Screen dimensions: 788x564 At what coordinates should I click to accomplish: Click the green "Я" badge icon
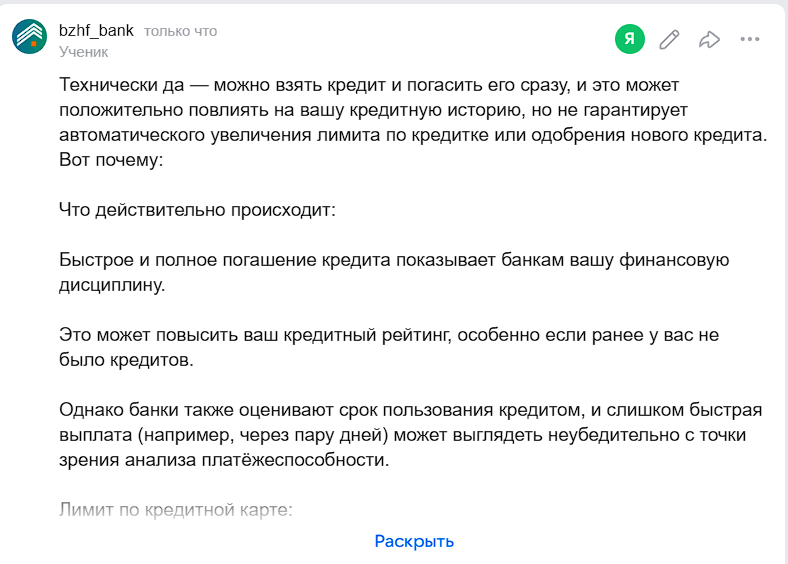[x=629, y=39]
